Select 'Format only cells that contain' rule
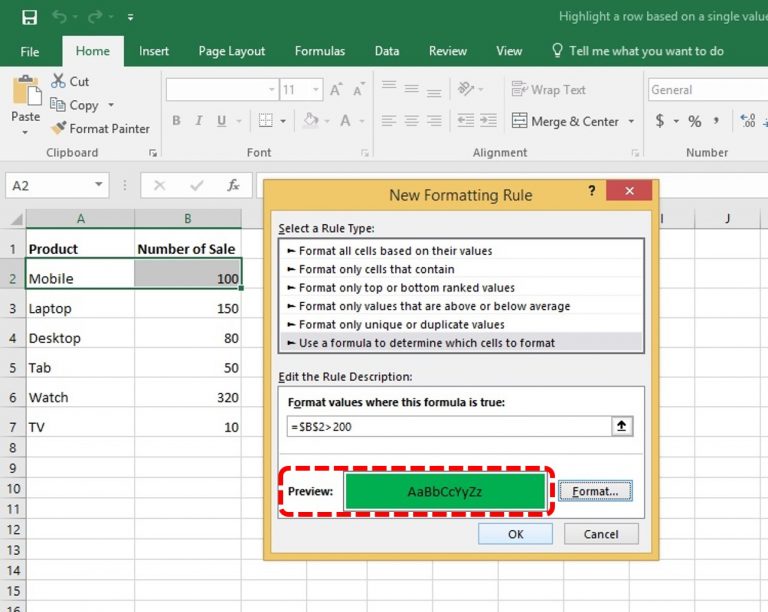 click(x=461, y=269)
